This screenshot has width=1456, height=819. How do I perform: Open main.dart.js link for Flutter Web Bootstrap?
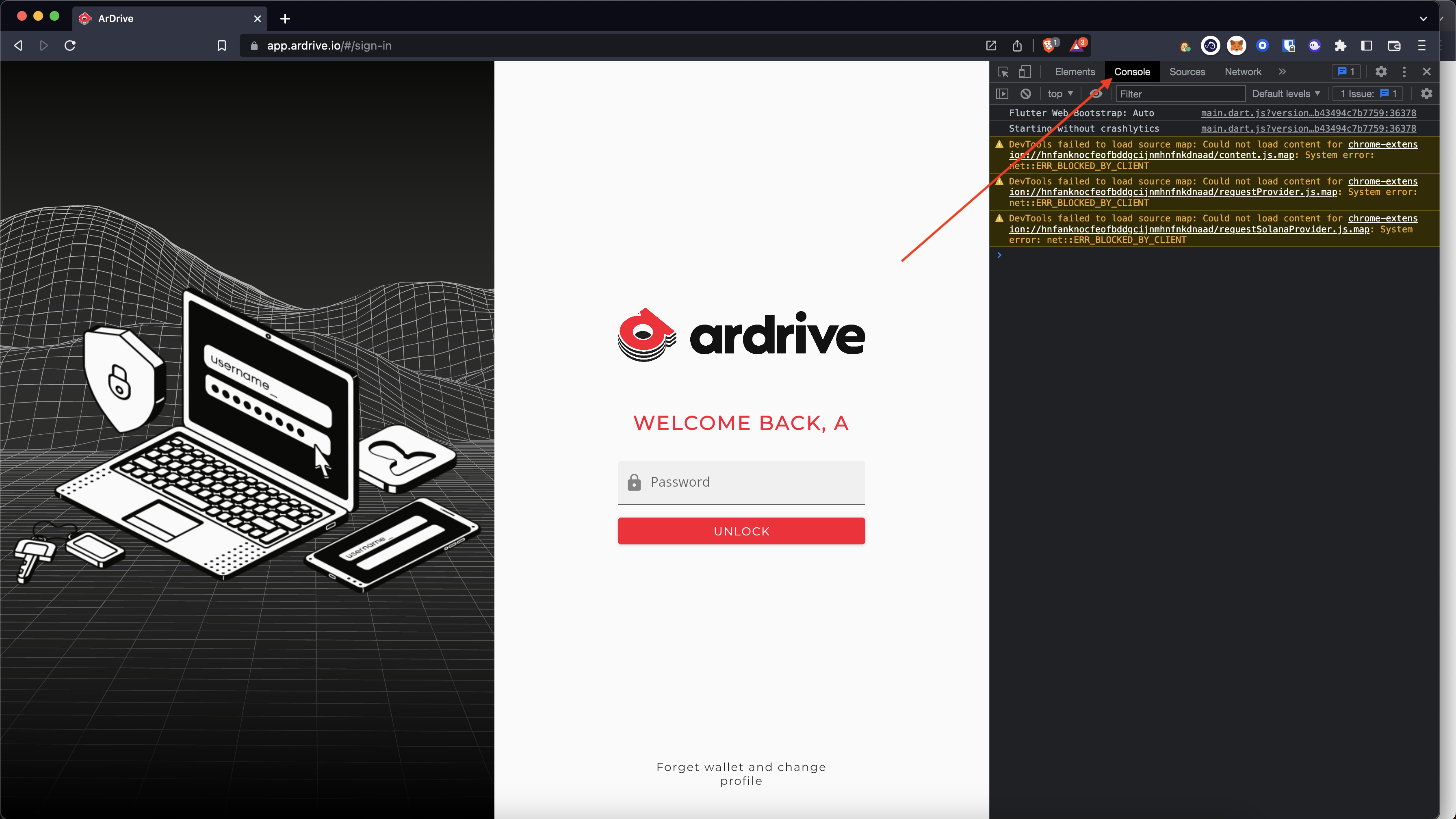pos(1309,113)
